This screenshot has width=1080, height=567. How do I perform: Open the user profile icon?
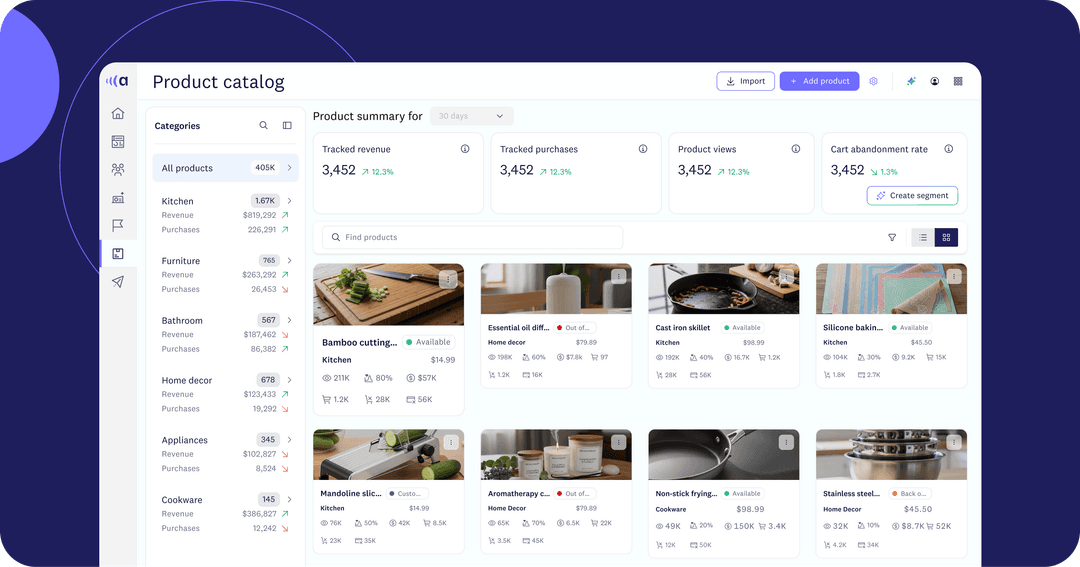[x=935, y=81]
